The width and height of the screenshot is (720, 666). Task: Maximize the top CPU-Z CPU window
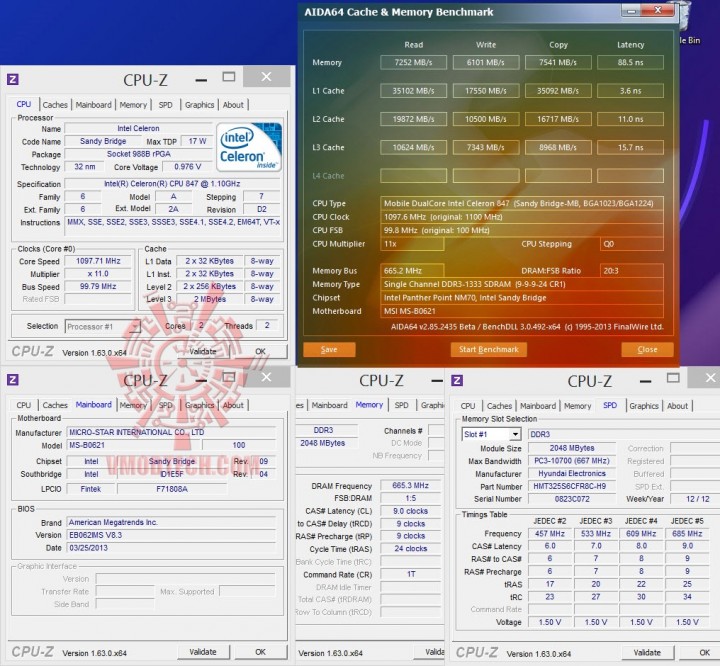(x=229, y=77)
